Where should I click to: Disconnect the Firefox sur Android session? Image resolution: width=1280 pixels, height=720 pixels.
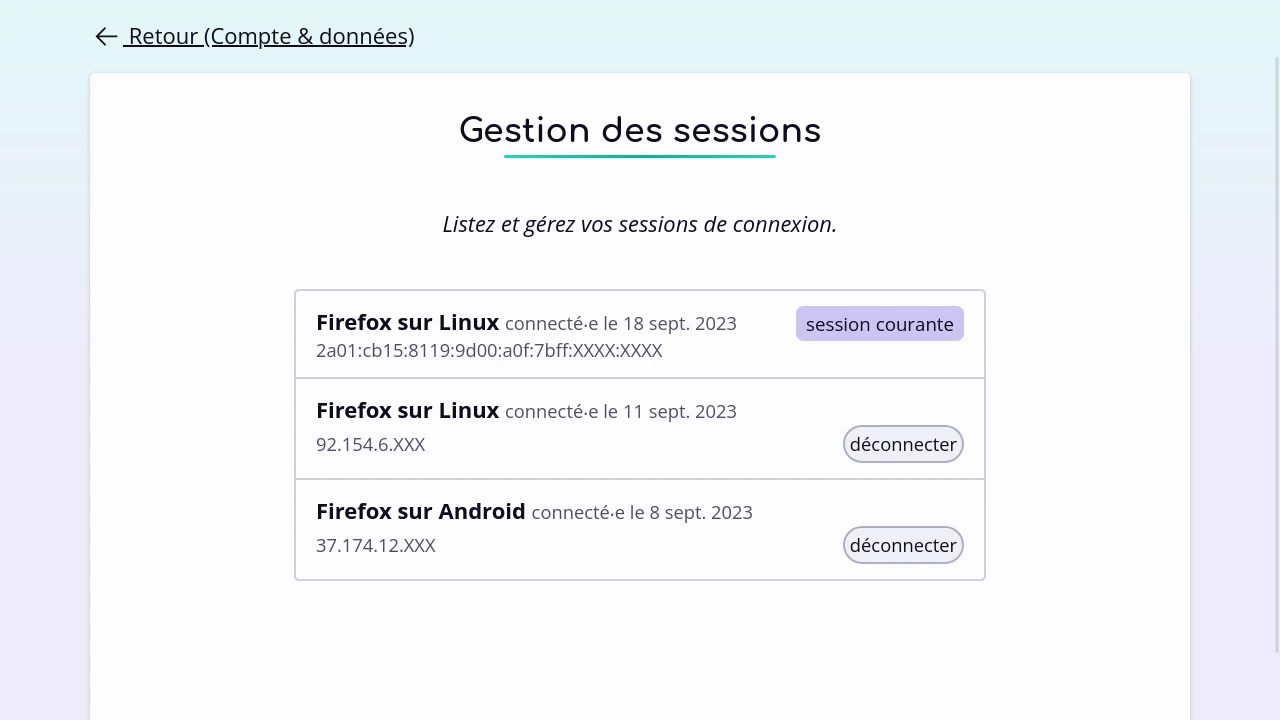coord(903,545)
